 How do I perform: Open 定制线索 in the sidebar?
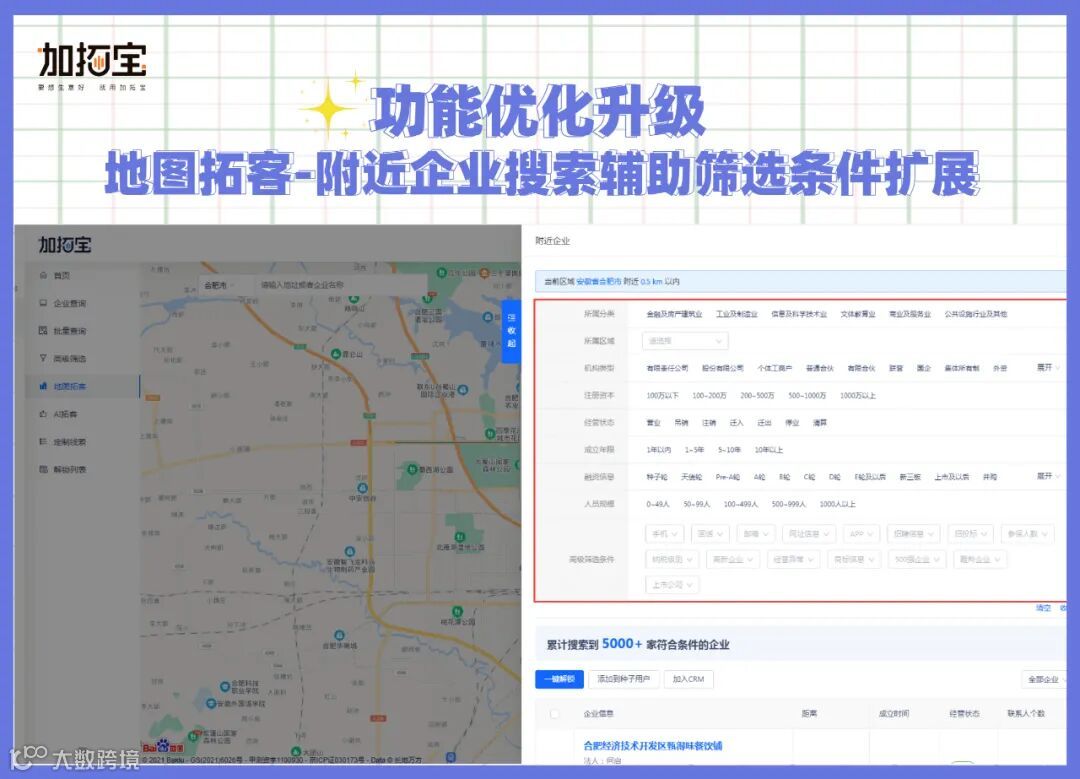[x=70, y=442]
